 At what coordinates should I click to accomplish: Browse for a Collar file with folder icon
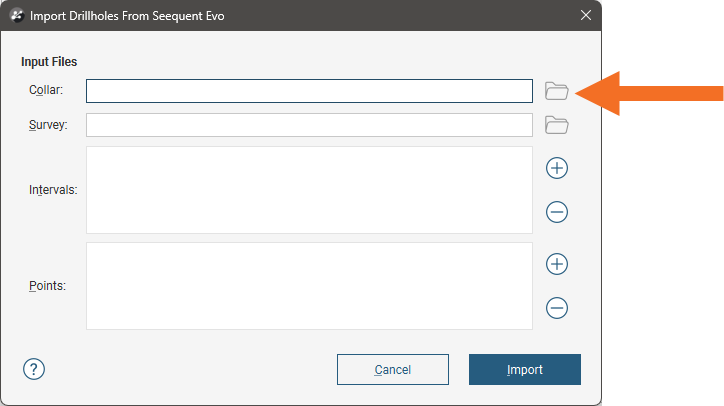[x=556, y=91]
